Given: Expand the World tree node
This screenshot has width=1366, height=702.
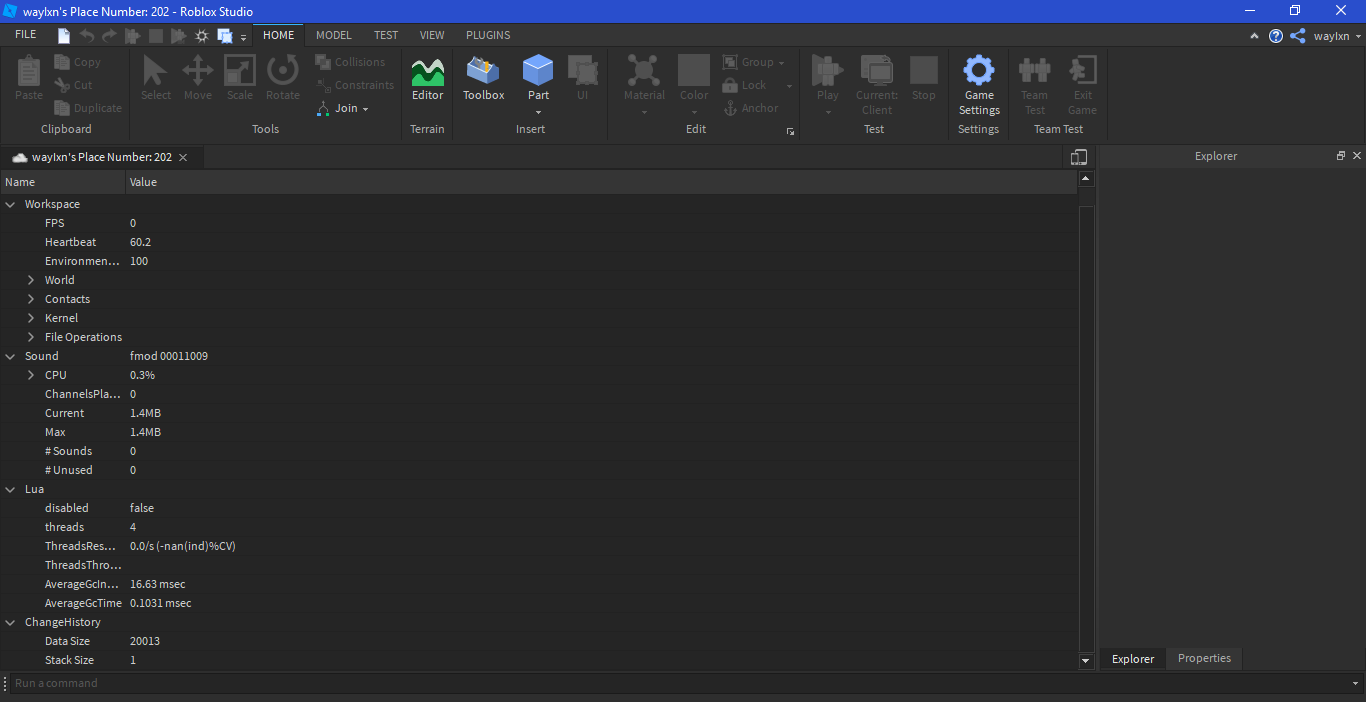Looking at the screenshot, I should (x=31, y=280).
